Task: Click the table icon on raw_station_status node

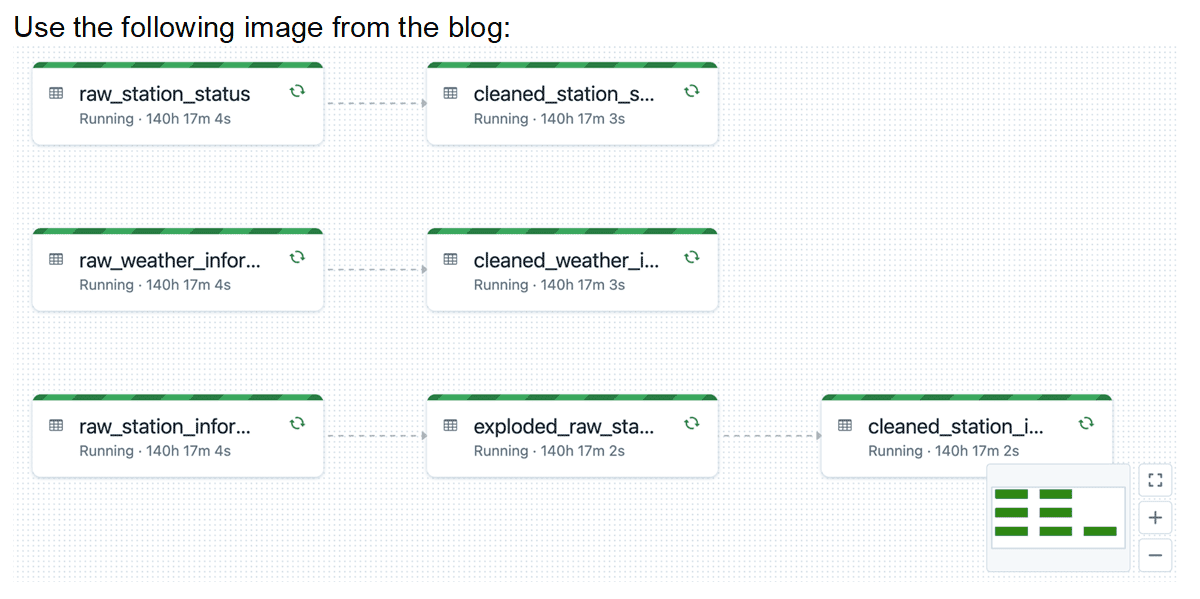Action: 56,93
